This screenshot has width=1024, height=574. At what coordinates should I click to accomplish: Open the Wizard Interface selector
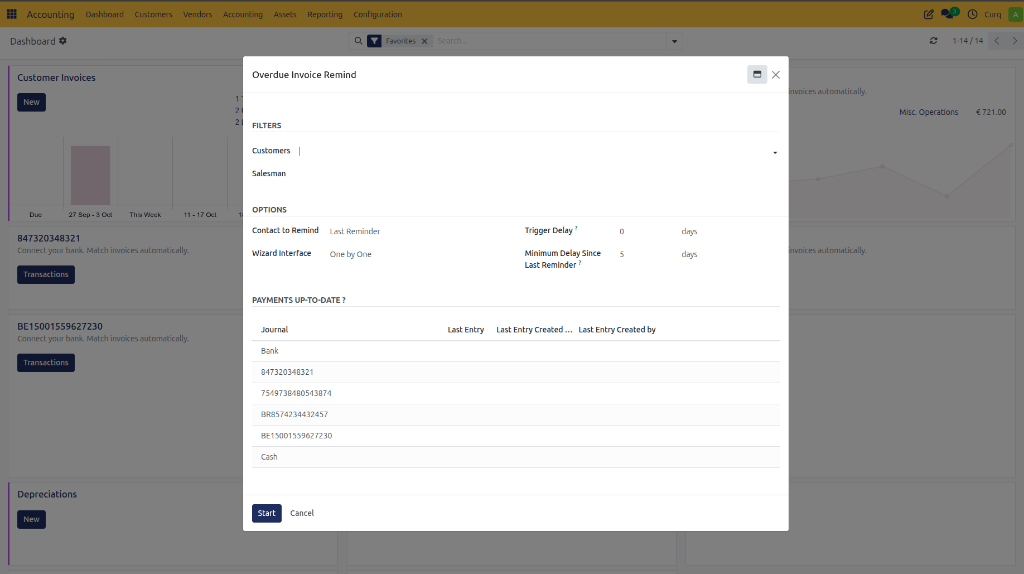tap(419, 254)
